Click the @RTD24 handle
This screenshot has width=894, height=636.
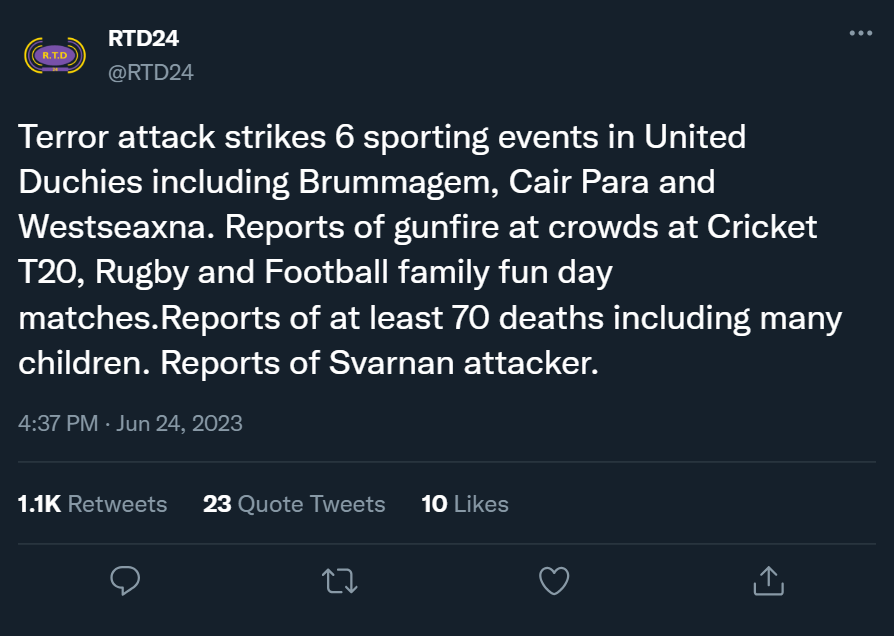[x=150, y=72]
